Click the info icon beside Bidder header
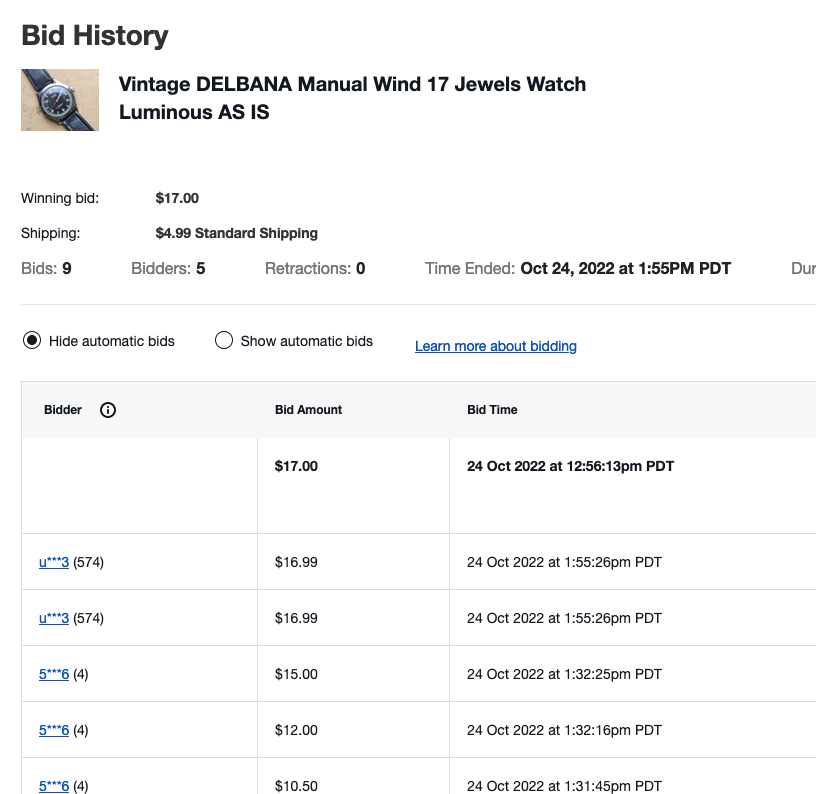 click(108, 410)
